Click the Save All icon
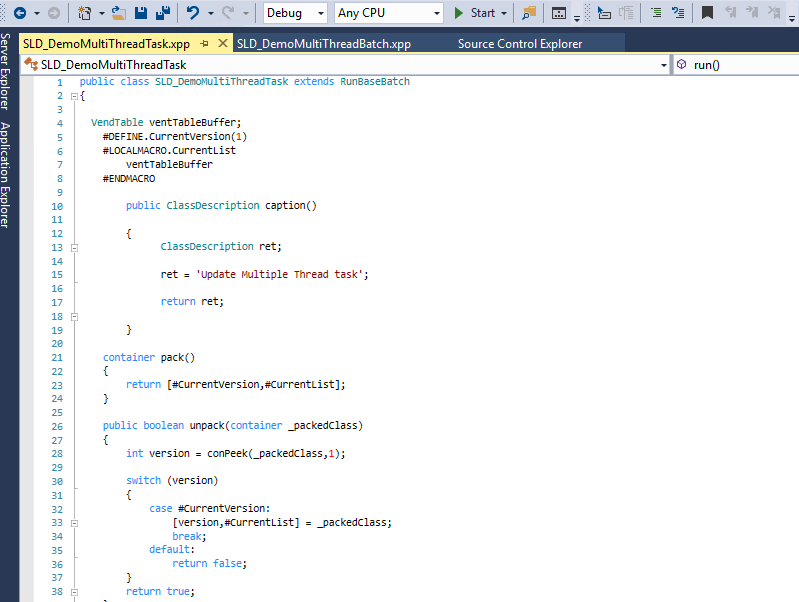The image size is (799, 602). [163, 13]
